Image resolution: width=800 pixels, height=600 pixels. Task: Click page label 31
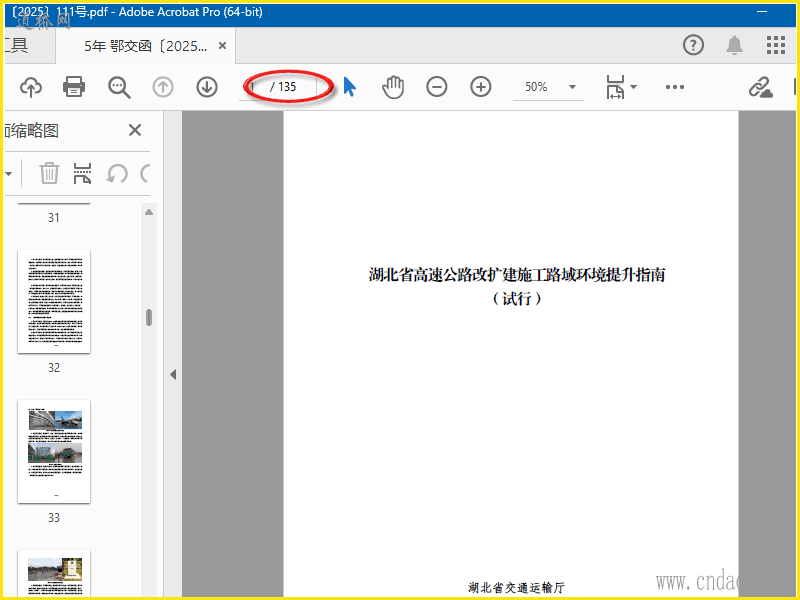point(54,218)
